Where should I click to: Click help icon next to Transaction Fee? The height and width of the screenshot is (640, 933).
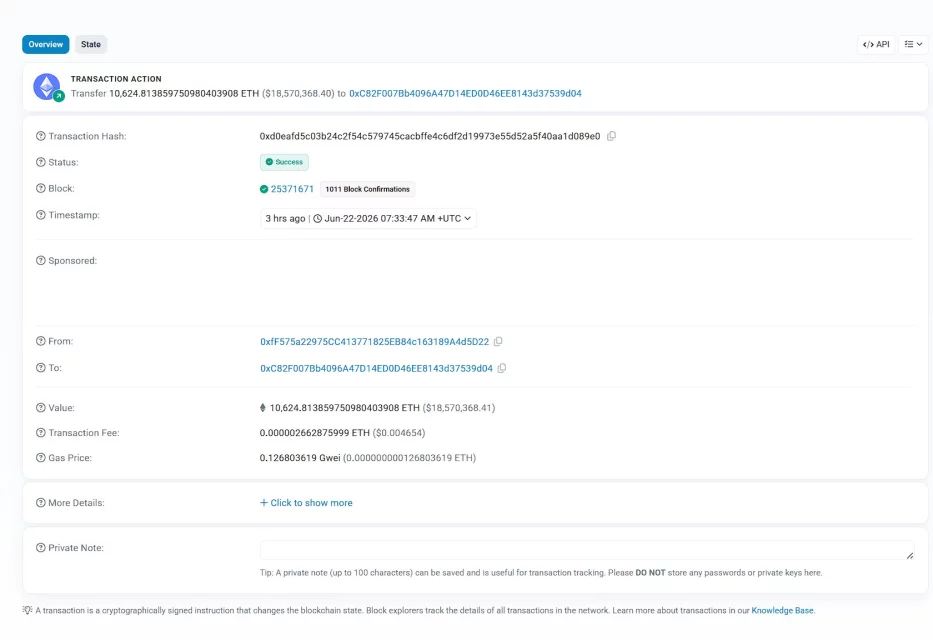pos(40,433)
